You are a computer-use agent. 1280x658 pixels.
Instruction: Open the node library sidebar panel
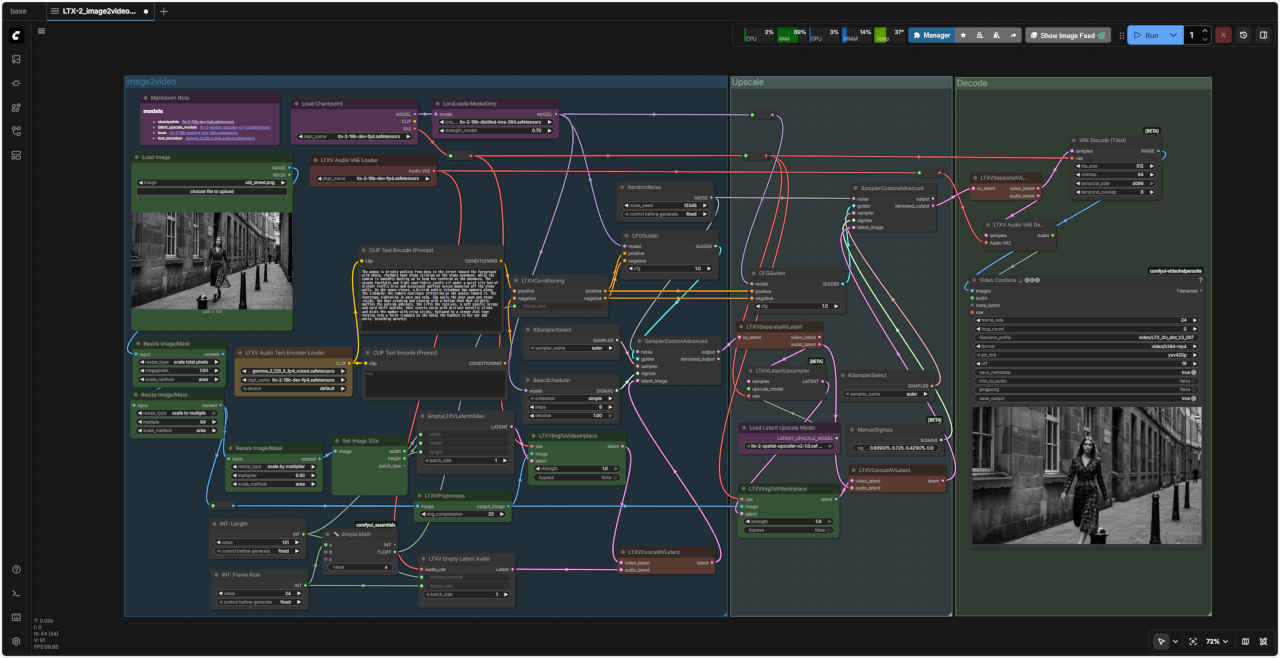coord(16,83)
